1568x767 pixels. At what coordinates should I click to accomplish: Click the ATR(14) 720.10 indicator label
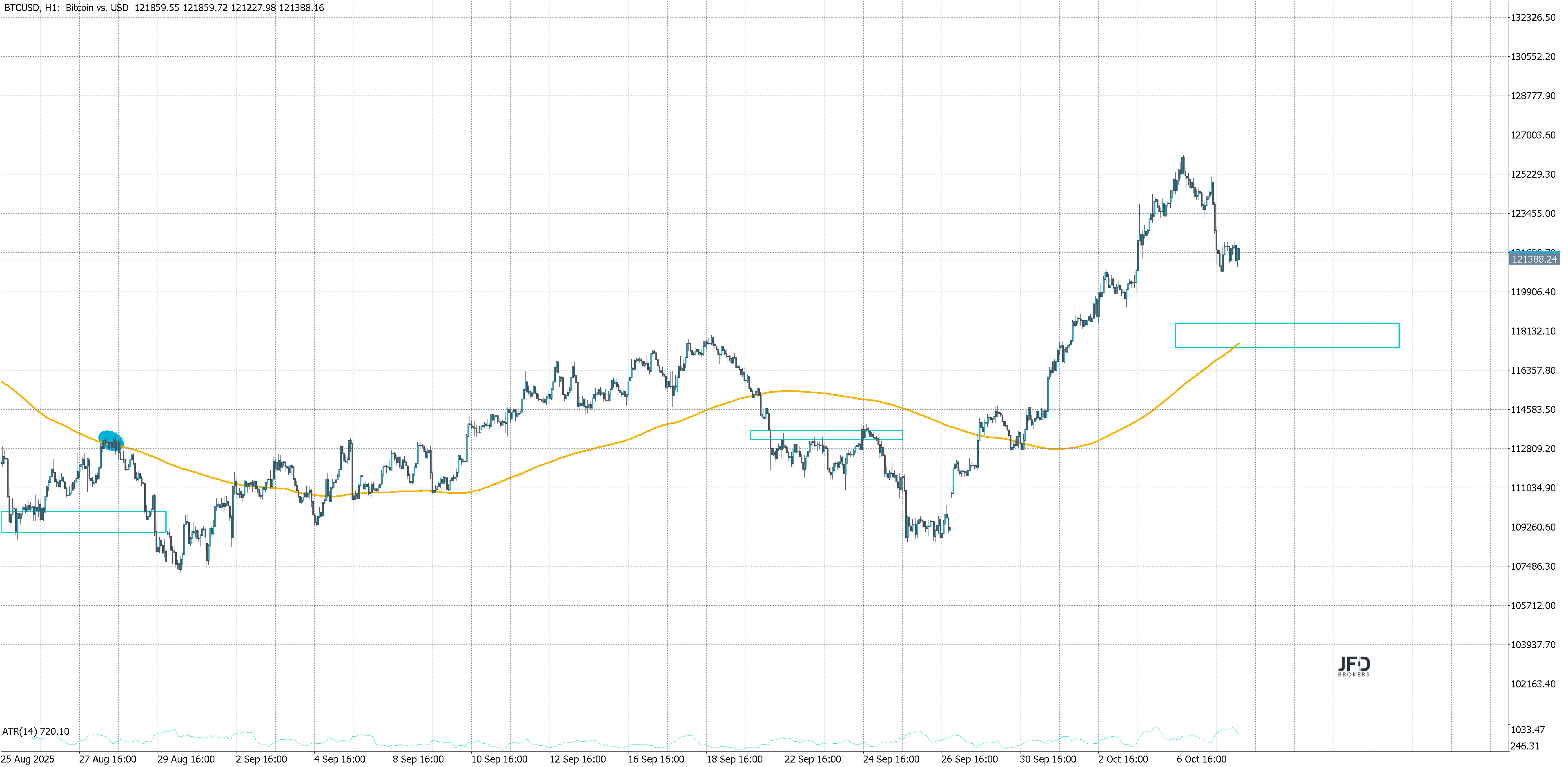coord(36,731)
